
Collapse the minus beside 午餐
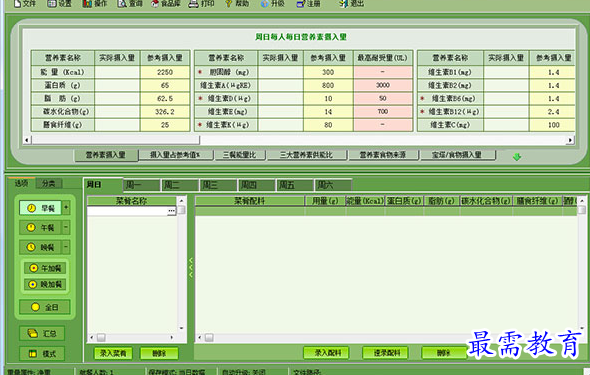pos(66,227)
